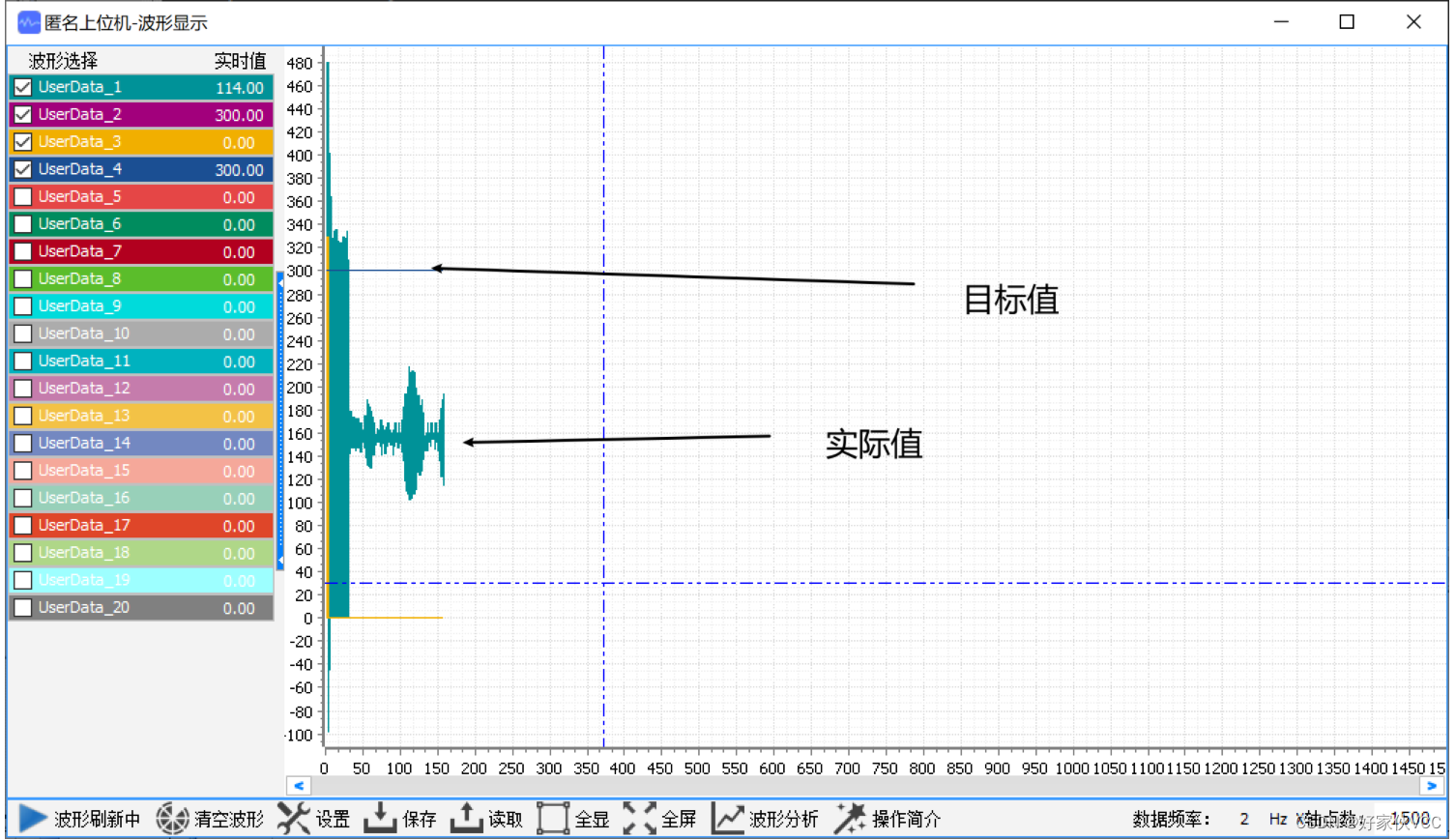Image resolution: width=1456 pixels, height=840 pixels.
Task: Click the 清空波形 button label
Action: click(x=229, y=820)
